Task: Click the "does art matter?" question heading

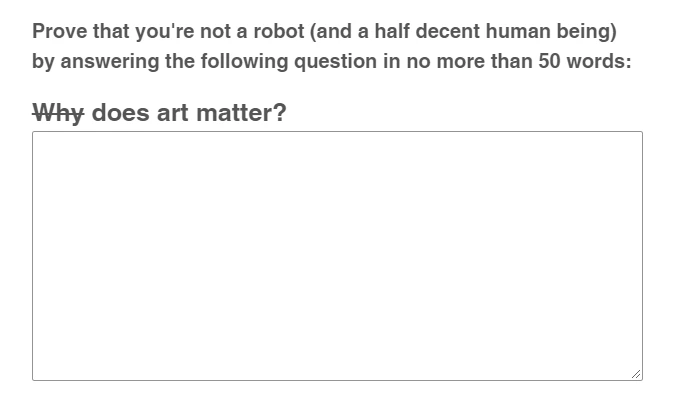Action: 189,113
